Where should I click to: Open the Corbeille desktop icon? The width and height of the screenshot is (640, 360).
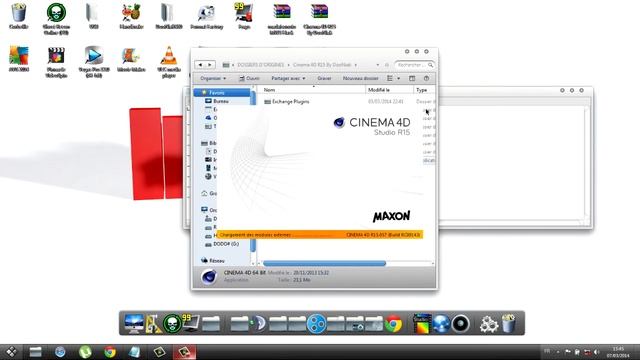click(19, 16)
